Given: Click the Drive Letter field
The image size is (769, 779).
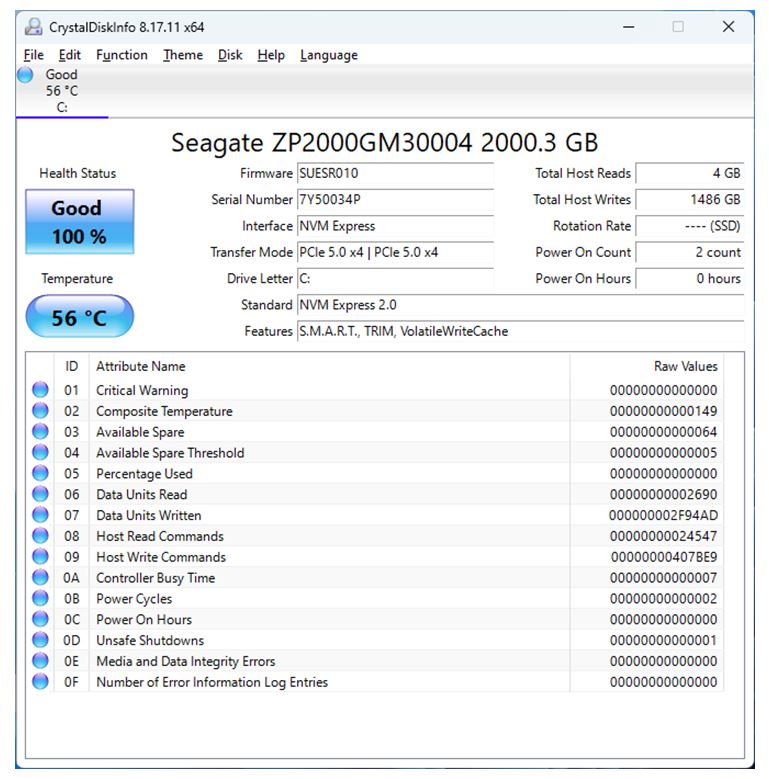Looking at the screenshot, I should click(x=395, y=279).
